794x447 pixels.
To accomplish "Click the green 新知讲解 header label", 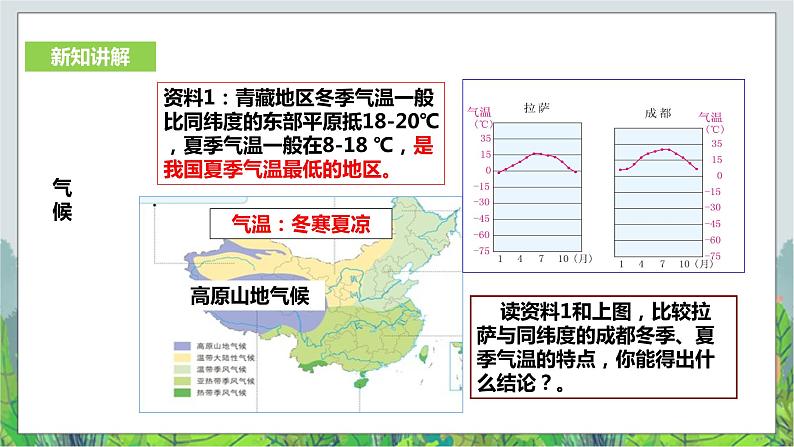I will tap(90, 57).
